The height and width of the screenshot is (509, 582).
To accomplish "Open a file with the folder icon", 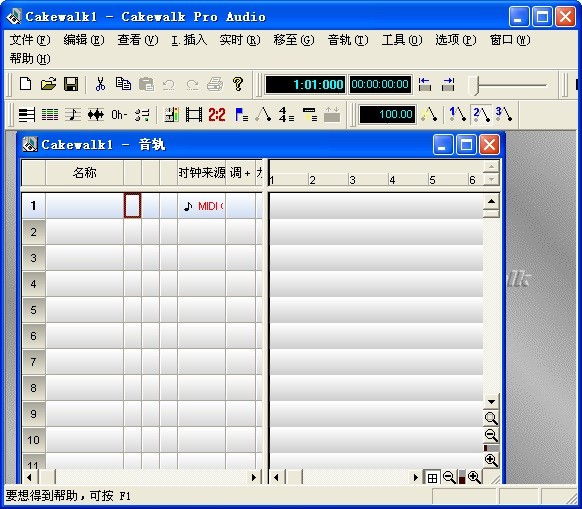I will coord(48,84).
